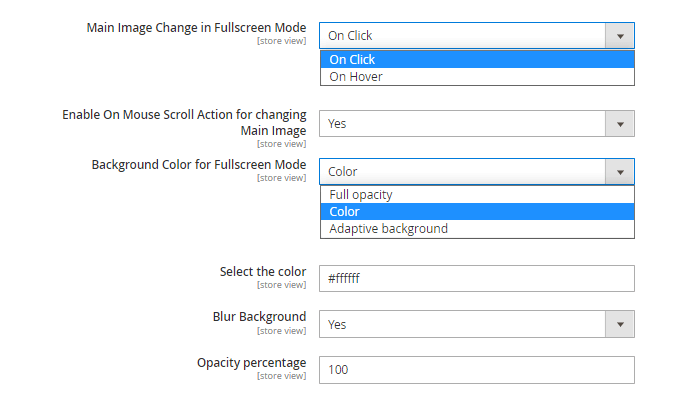
Task: Click the Select the color label
Action: click(x=263, y=271)
